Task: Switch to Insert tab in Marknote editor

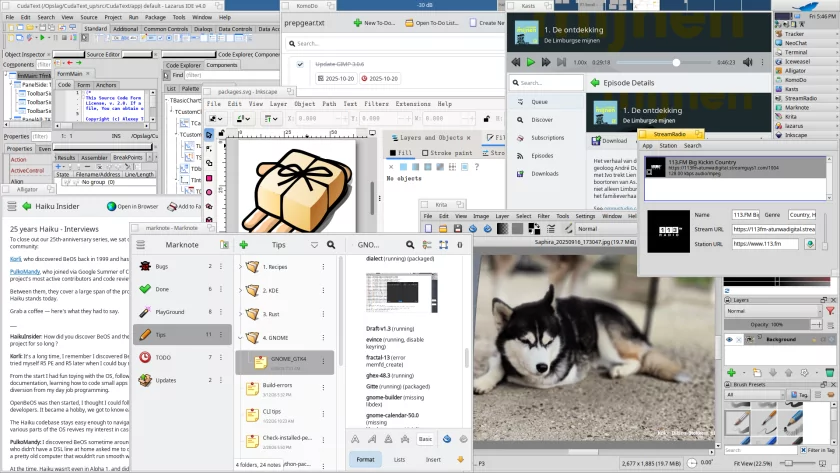Action: point(433,460)
